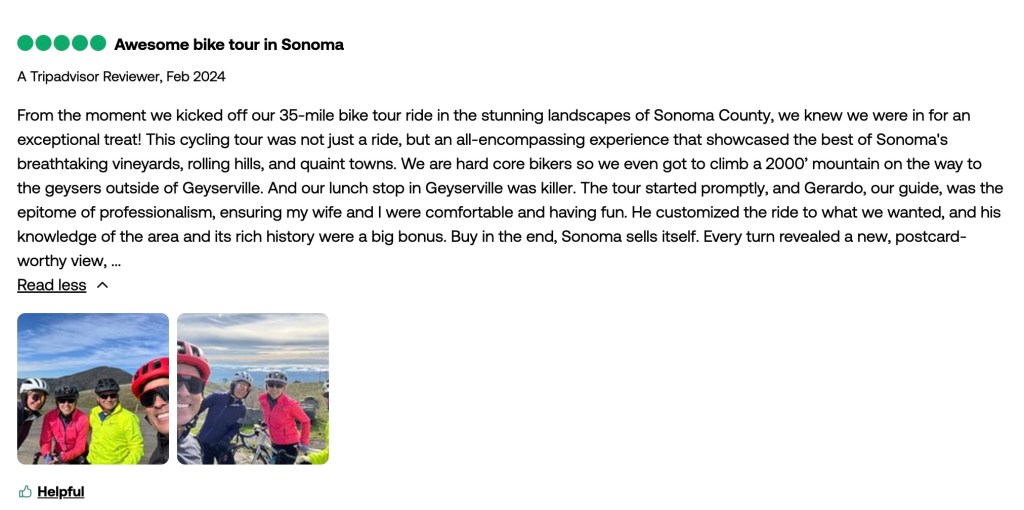Screen dimensions: 1024x510
Task: Click the title "Awesome bike tour in Sonoma"
Action: coord(229,44)
